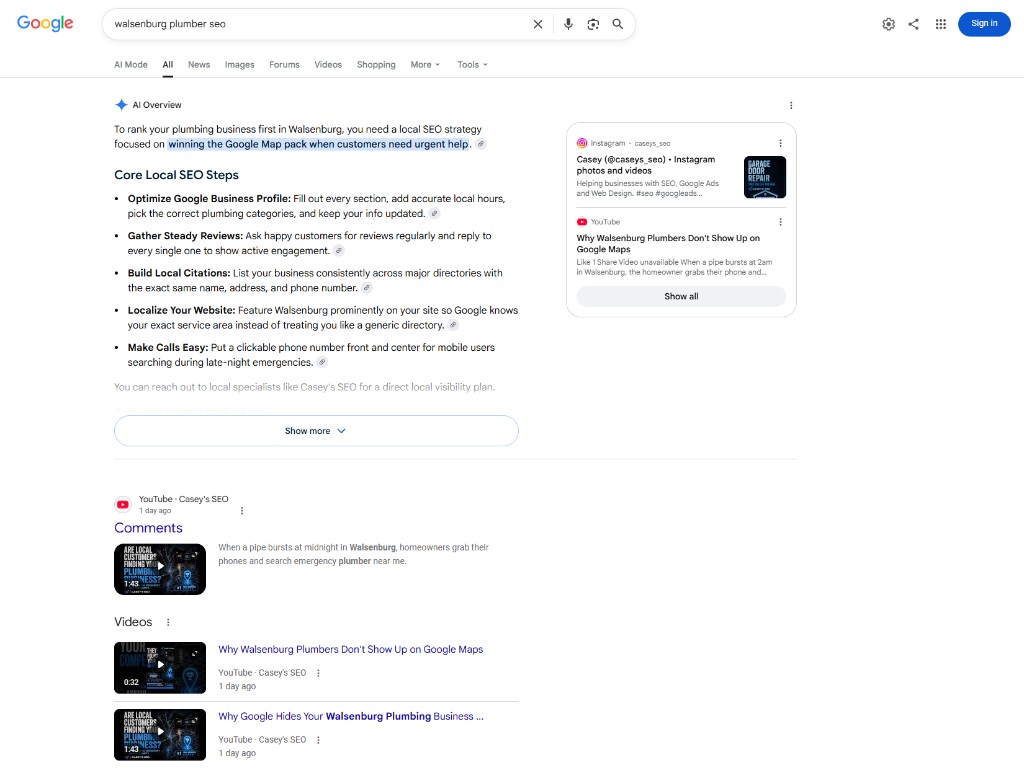Image resolution: width=1024 pixels, height=768 pixels.
Task: Open AI Overview three-dot menu
Action: pyautogui.click(x=791, y=105)
